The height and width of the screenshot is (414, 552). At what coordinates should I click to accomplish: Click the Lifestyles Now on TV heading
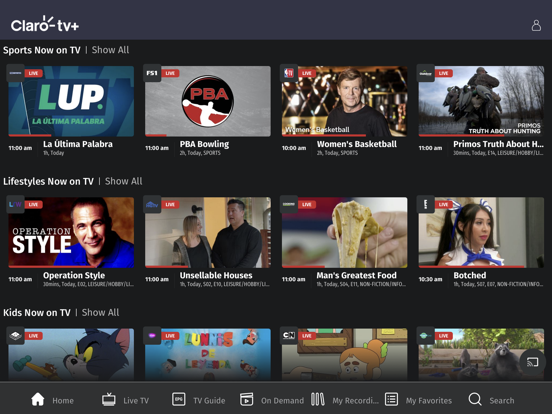[48, 181]
